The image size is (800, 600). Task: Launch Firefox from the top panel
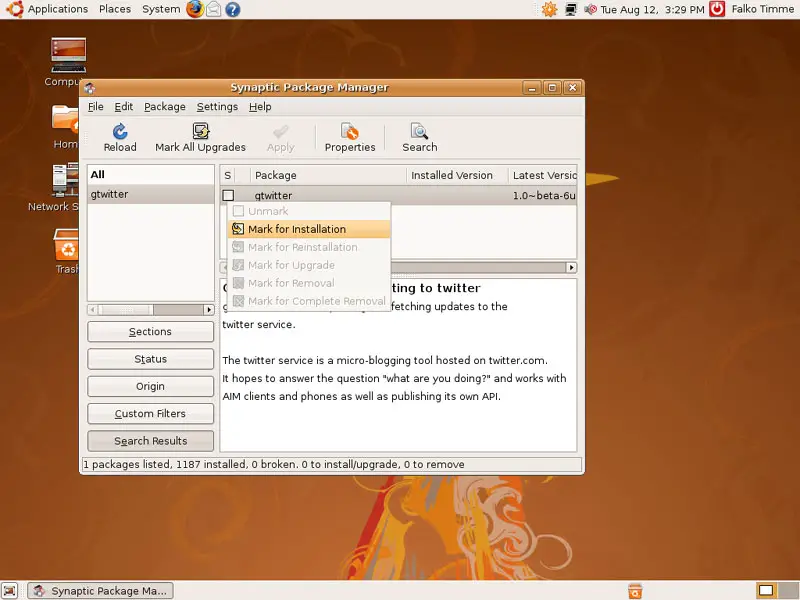coord(195,9)
